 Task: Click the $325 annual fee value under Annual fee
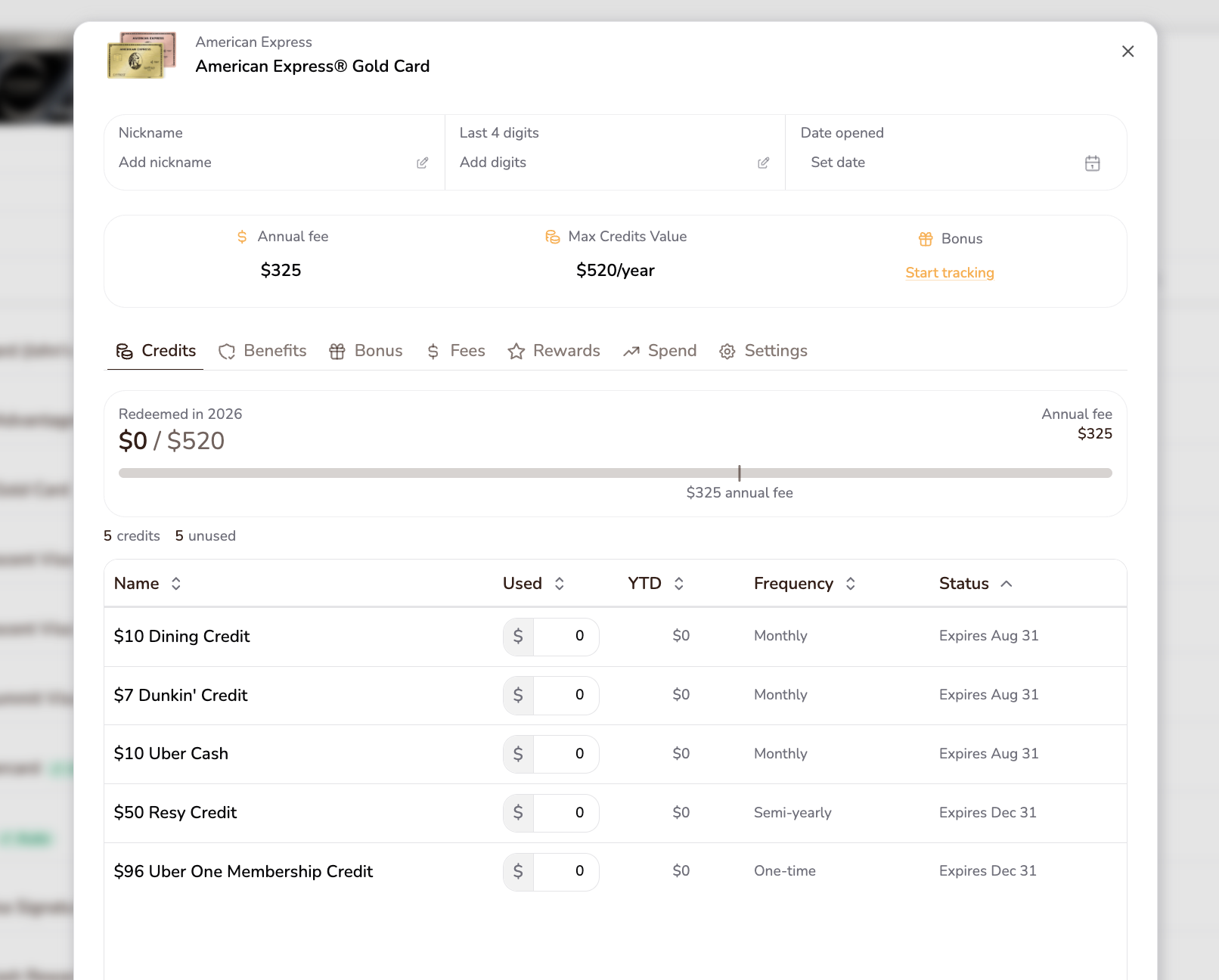click(x=281, y=271)
